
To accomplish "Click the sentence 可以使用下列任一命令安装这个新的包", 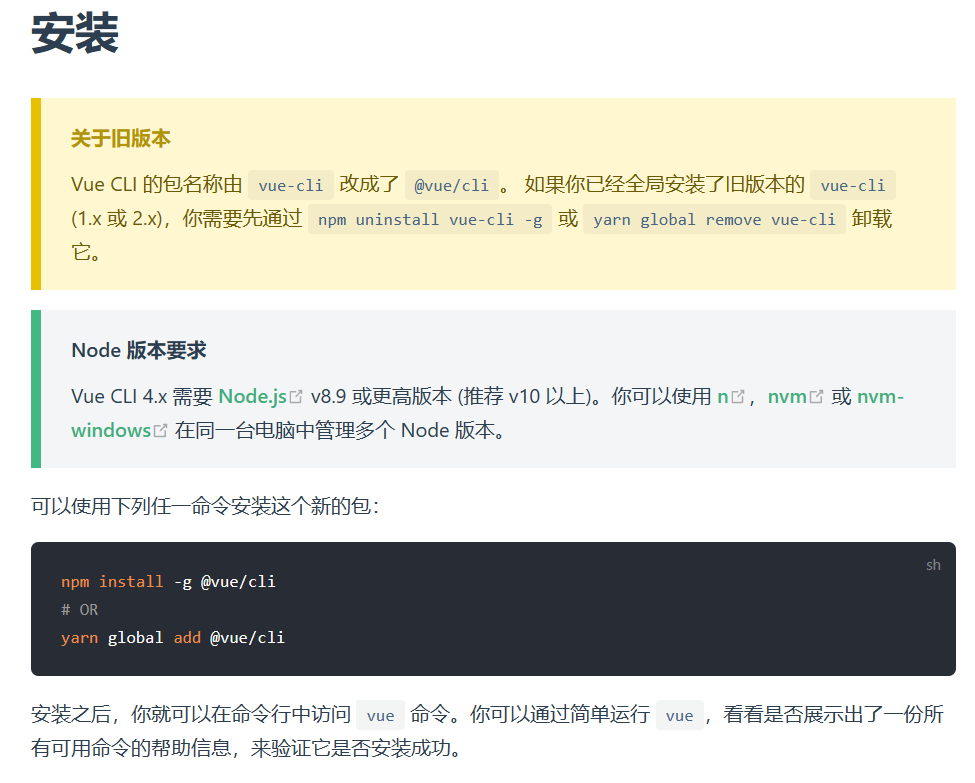I will point(205,506).
